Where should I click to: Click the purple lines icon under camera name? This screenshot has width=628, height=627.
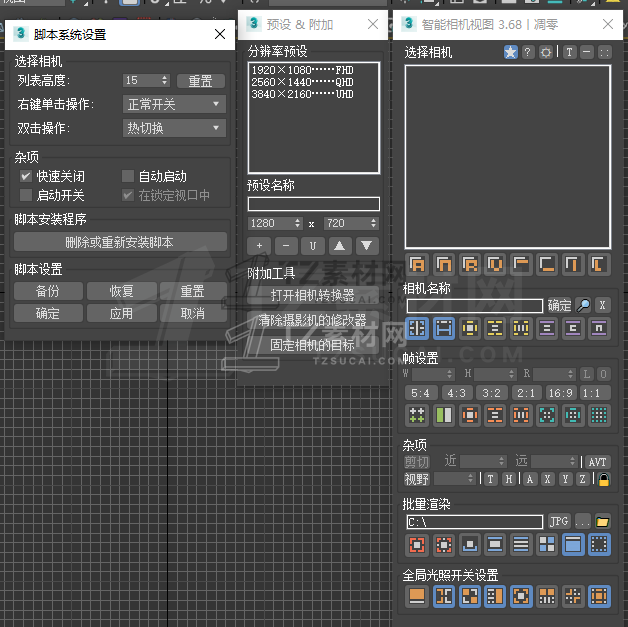pyautogui.click(x=547, y=329)
